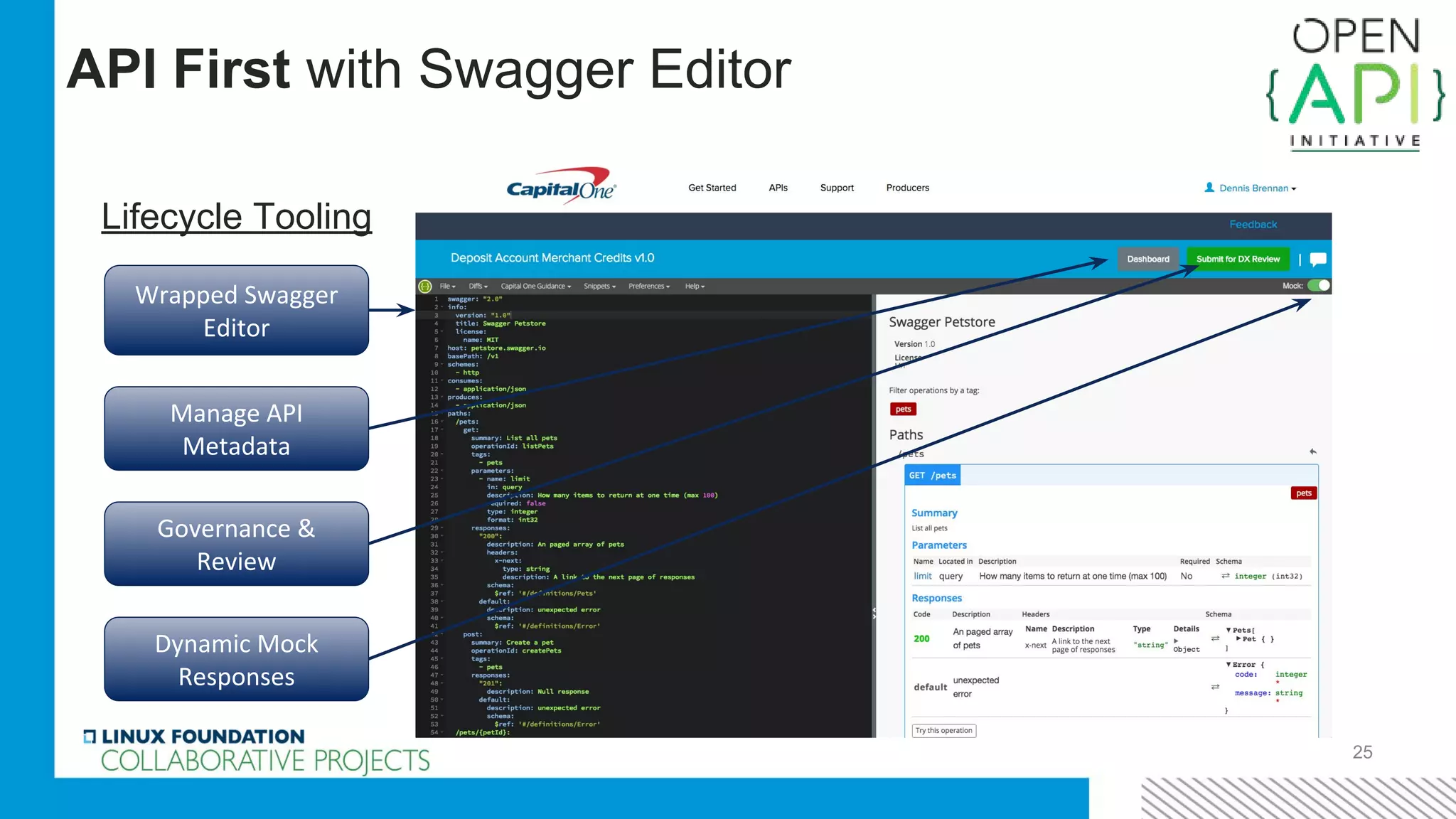Viewport: 1456px width, 819px height.
Task: Expand the x-next header Object details
Action: point(1177,641)
